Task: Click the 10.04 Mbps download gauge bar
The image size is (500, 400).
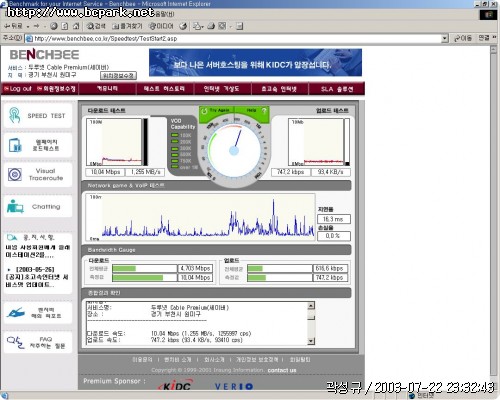Action: click(145, 278)
